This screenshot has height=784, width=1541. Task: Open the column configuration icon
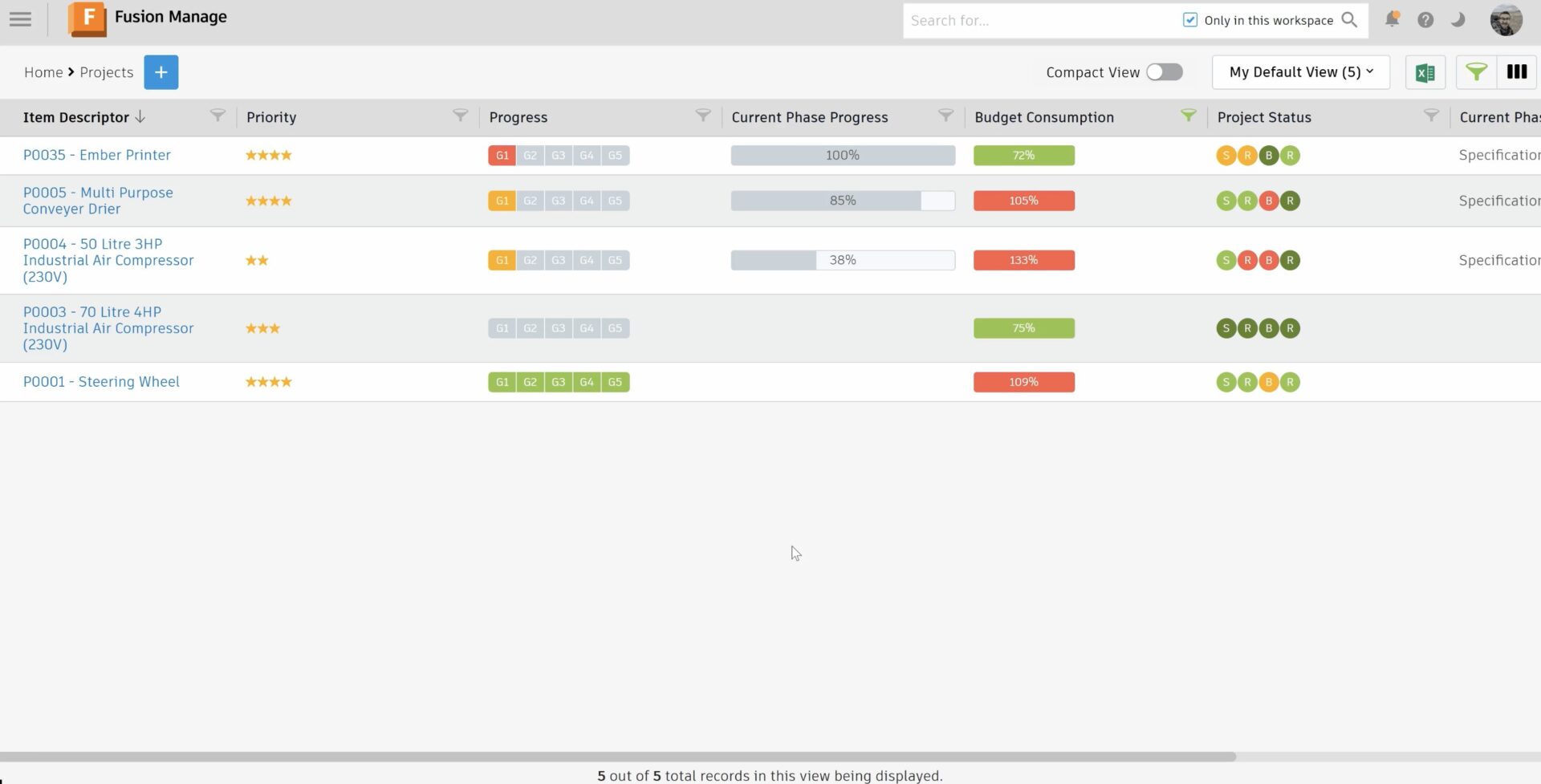1516,71
